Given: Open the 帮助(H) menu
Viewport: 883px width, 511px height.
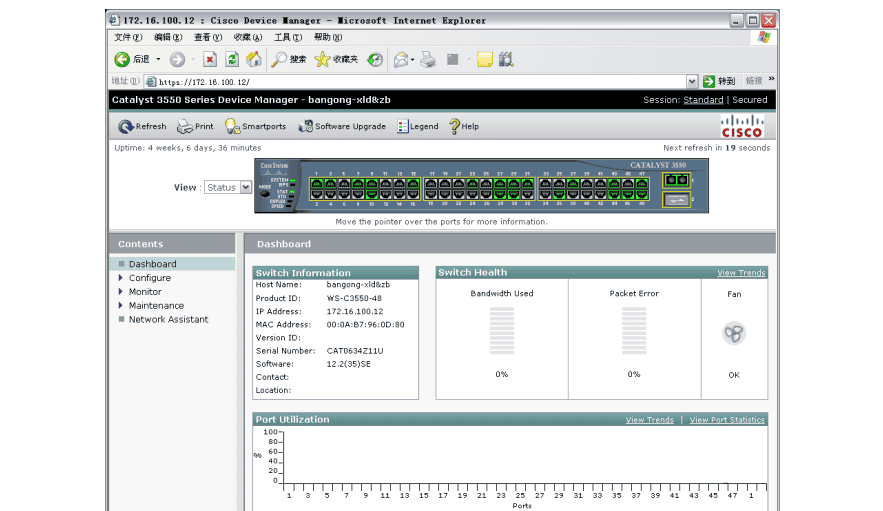Looking at the screenshot, I should click(x=328, y=37).
